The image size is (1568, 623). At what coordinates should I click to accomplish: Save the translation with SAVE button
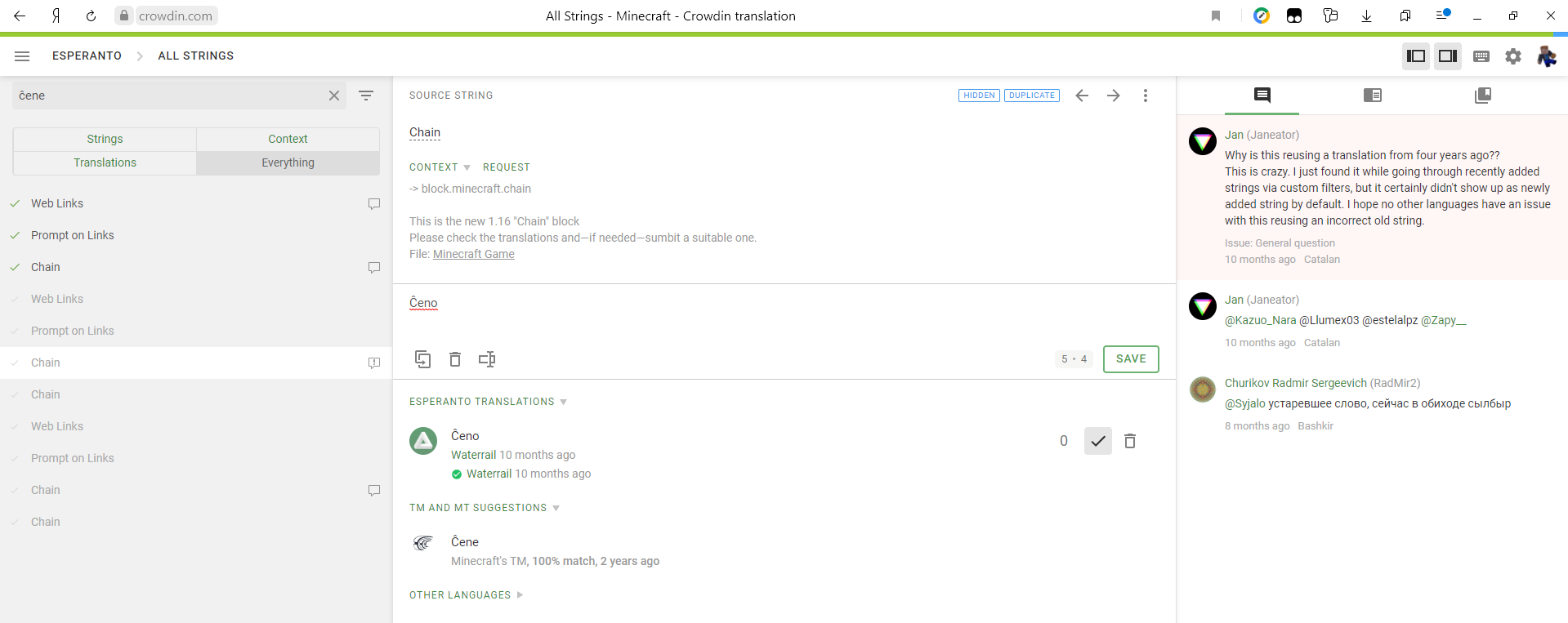(1131, 359)
